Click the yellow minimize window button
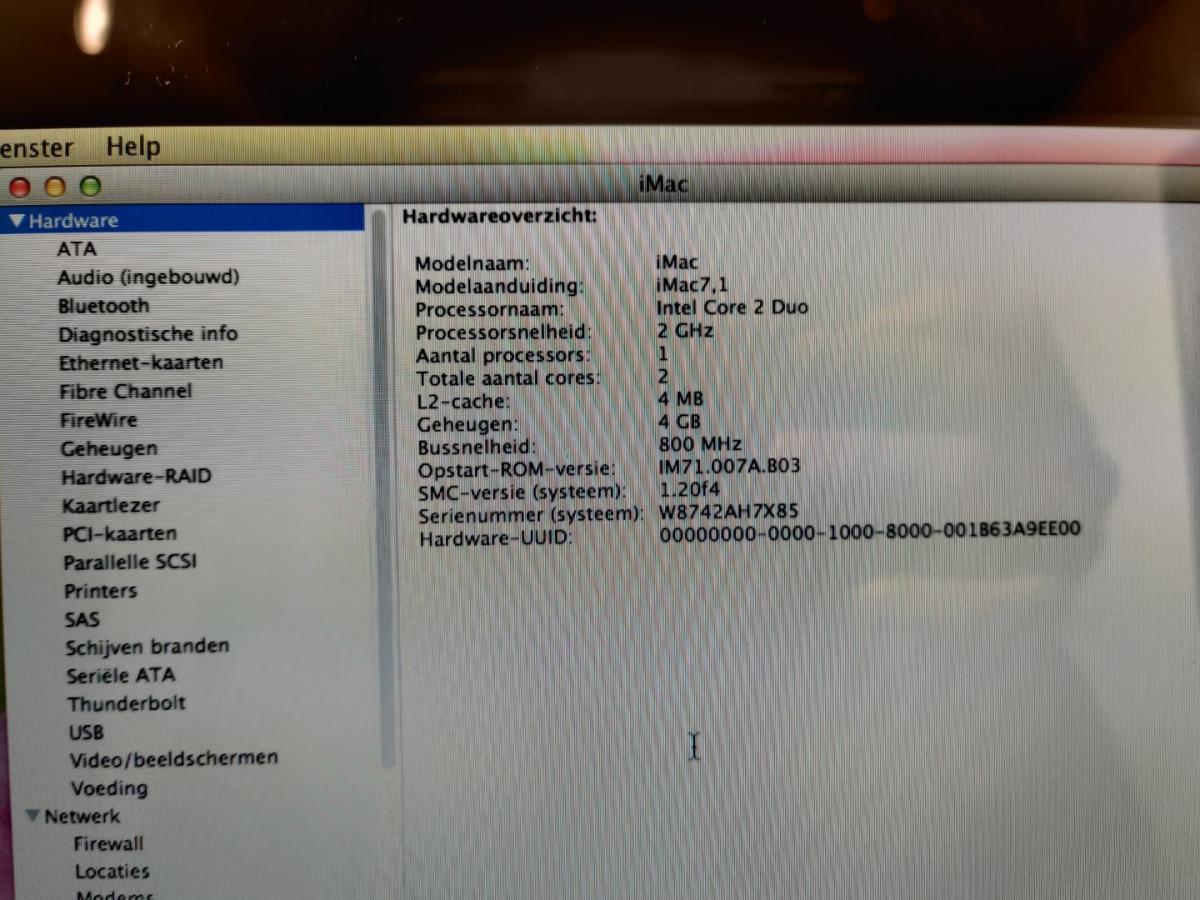Viewport: 1200px width, 900px height. click(56, 187)
